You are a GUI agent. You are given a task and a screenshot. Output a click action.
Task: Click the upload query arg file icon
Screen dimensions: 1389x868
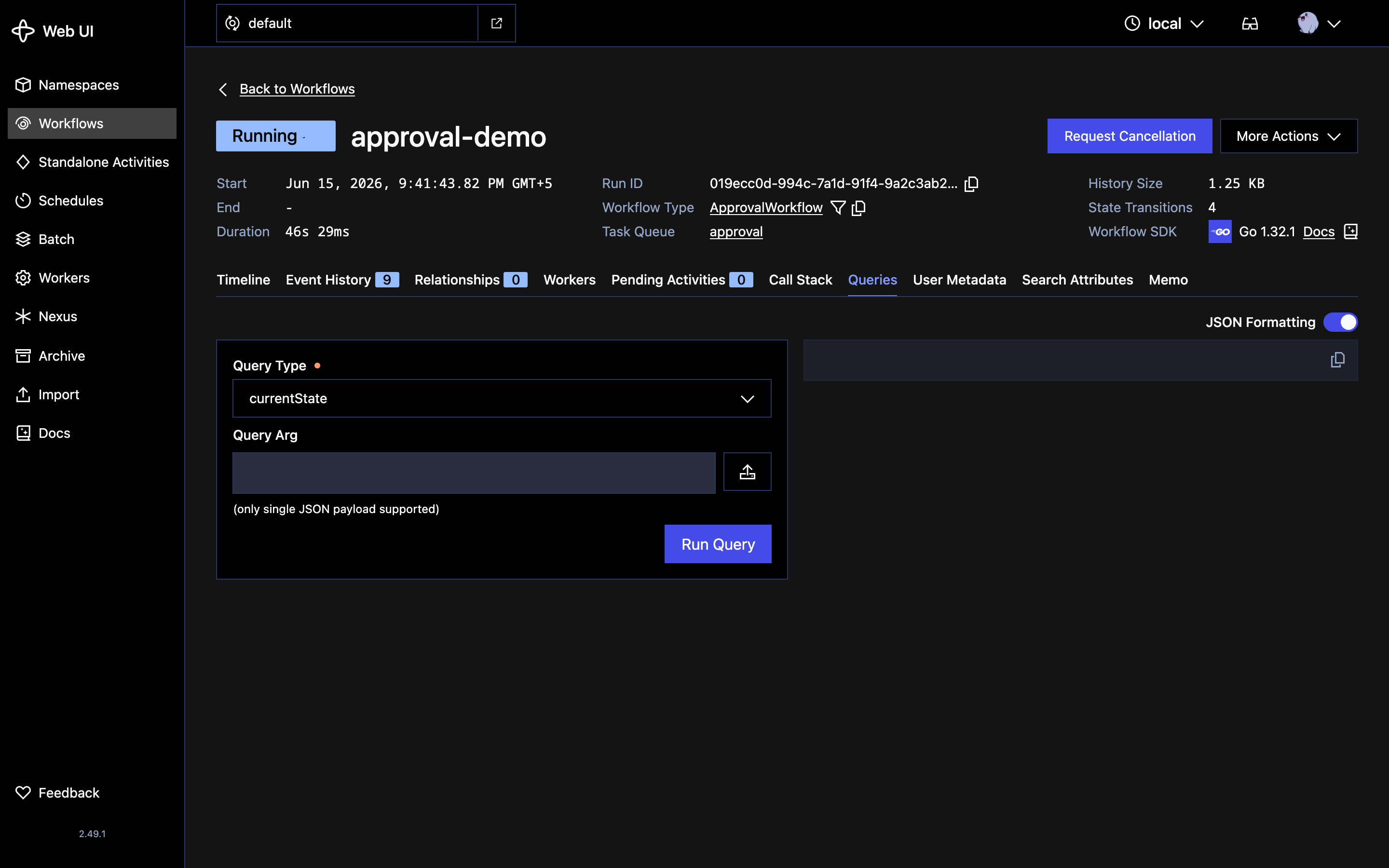click(747, 472)
